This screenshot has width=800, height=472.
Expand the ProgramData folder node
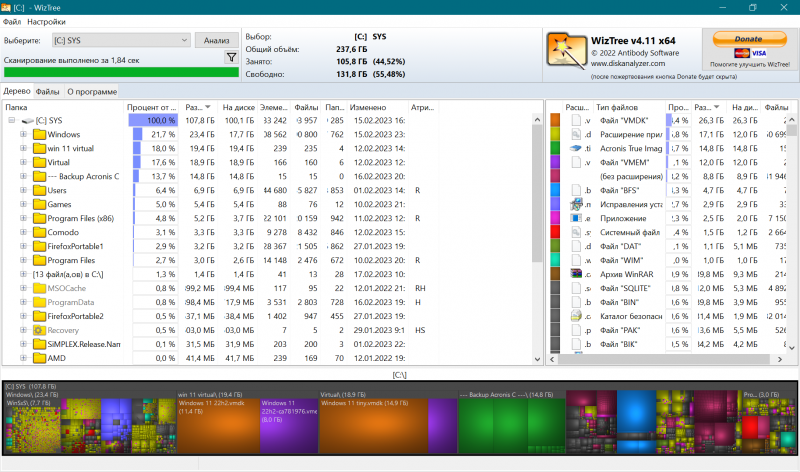(x=23, y=302)
